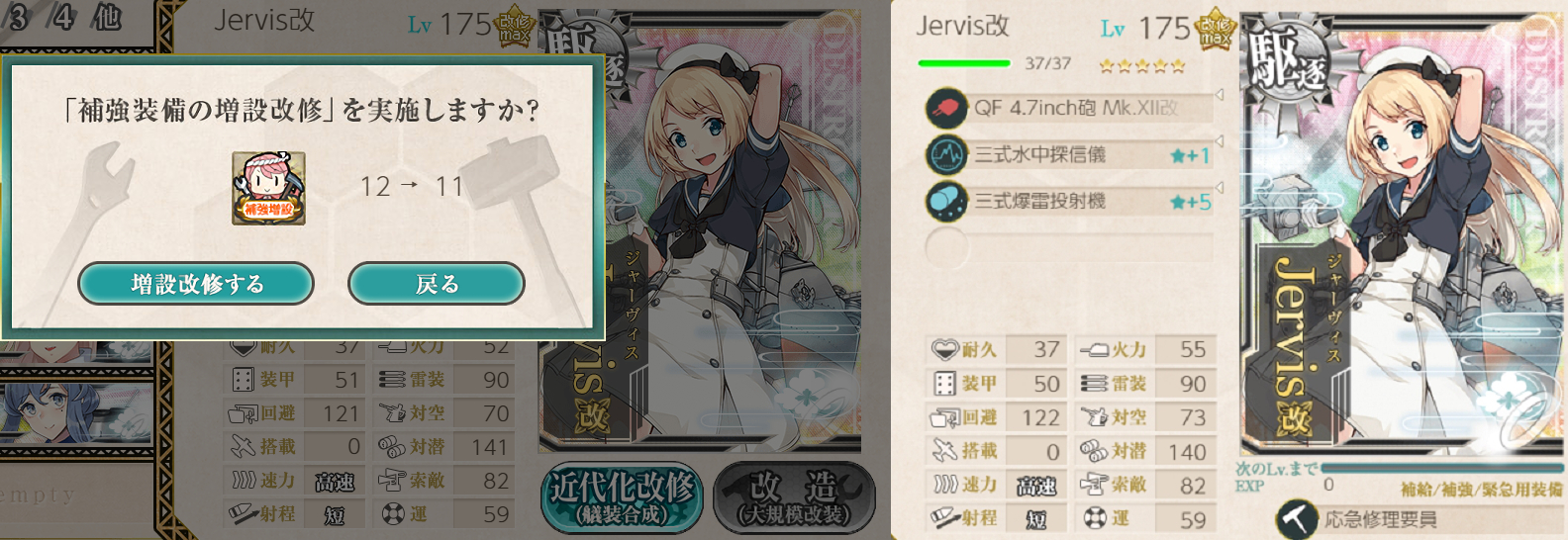Image resolution: width=1568 pixels, height=540 pixels.
Task: Click the 応急修理要員 hammer icon
Action: [1297, 519]
